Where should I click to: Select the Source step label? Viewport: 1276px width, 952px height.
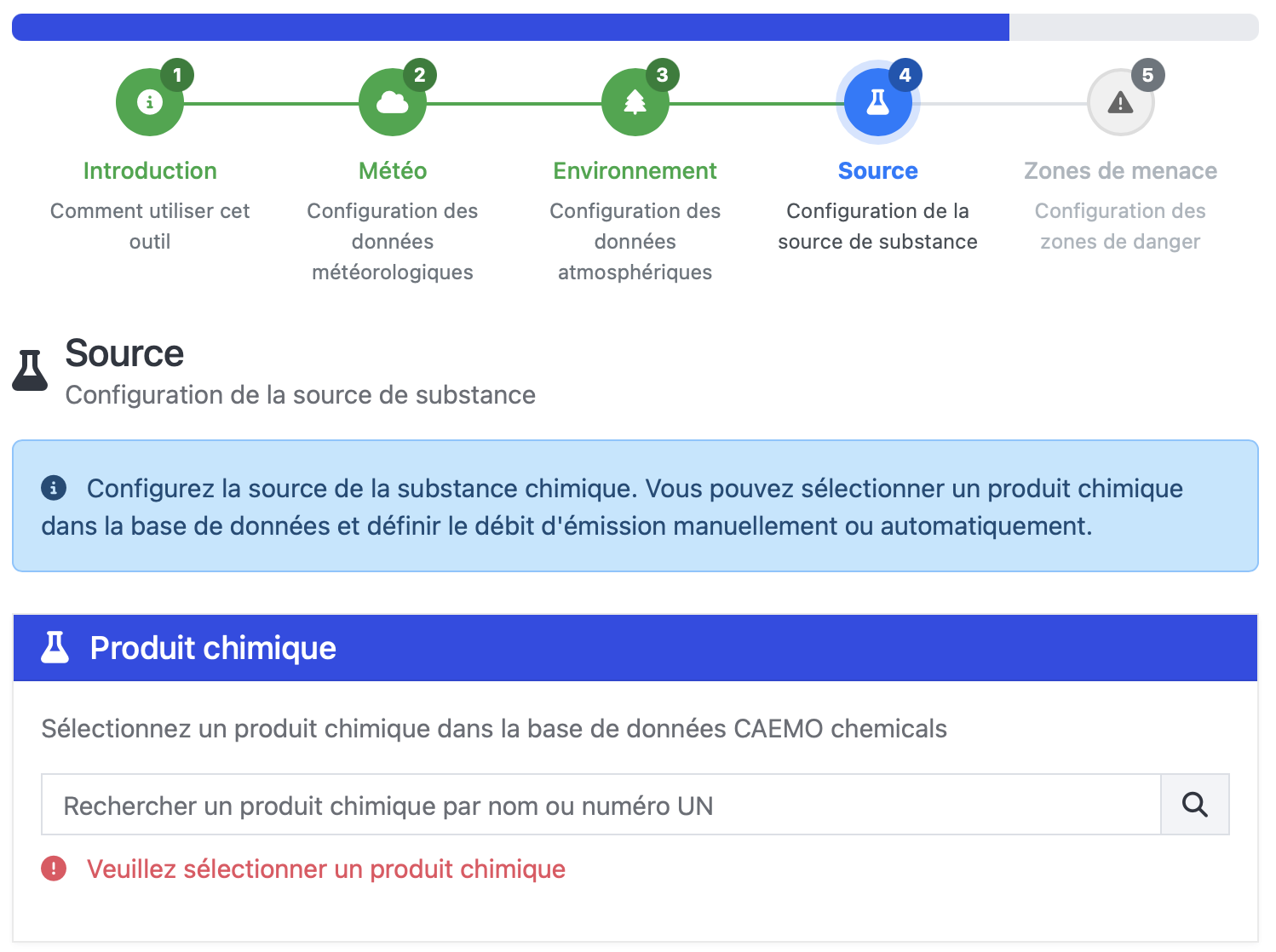tap(877, 171)
